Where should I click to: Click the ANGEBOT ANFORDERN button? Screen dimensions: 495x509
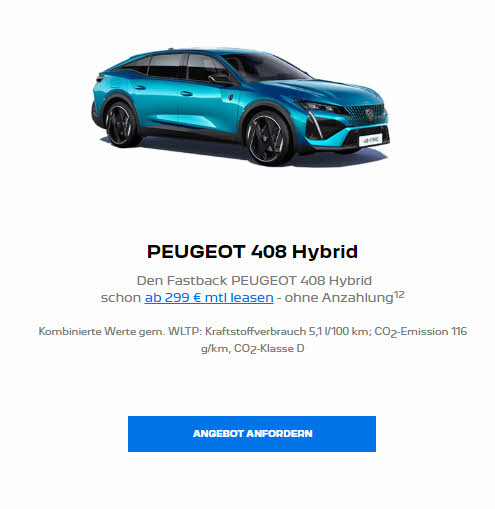(x=252, y=434)
